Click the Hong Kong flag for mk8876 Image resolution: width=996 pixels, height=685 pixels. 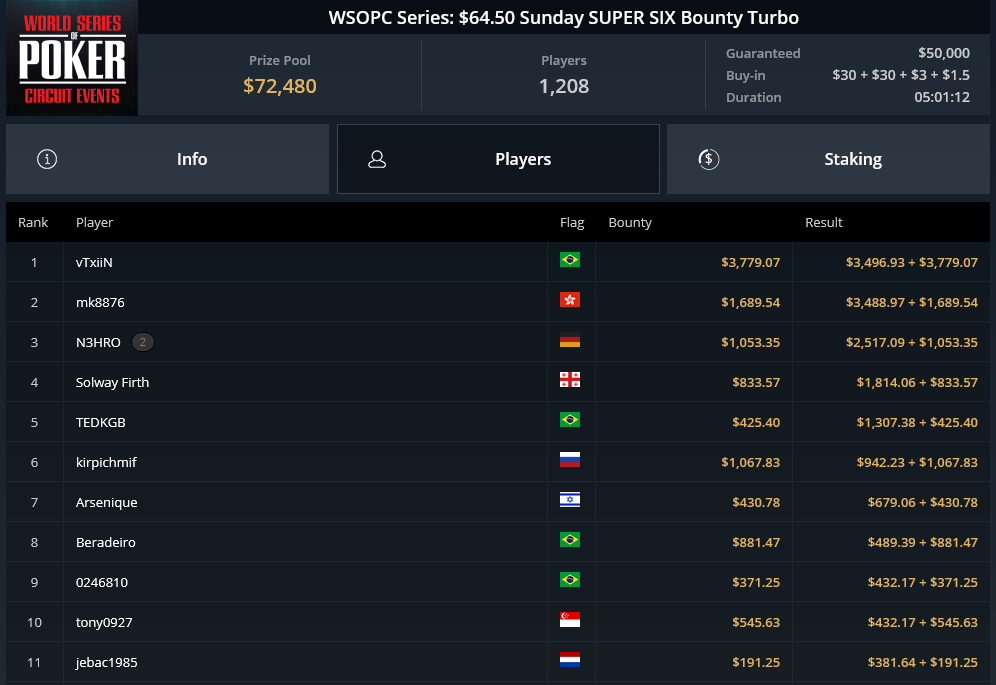[570, 299]
